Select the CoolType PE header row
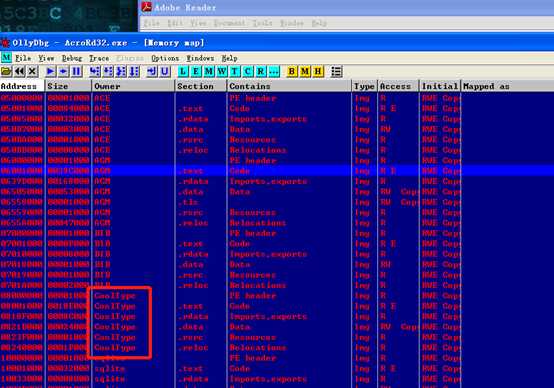This screenshot has height=388, width=554. 277,295
